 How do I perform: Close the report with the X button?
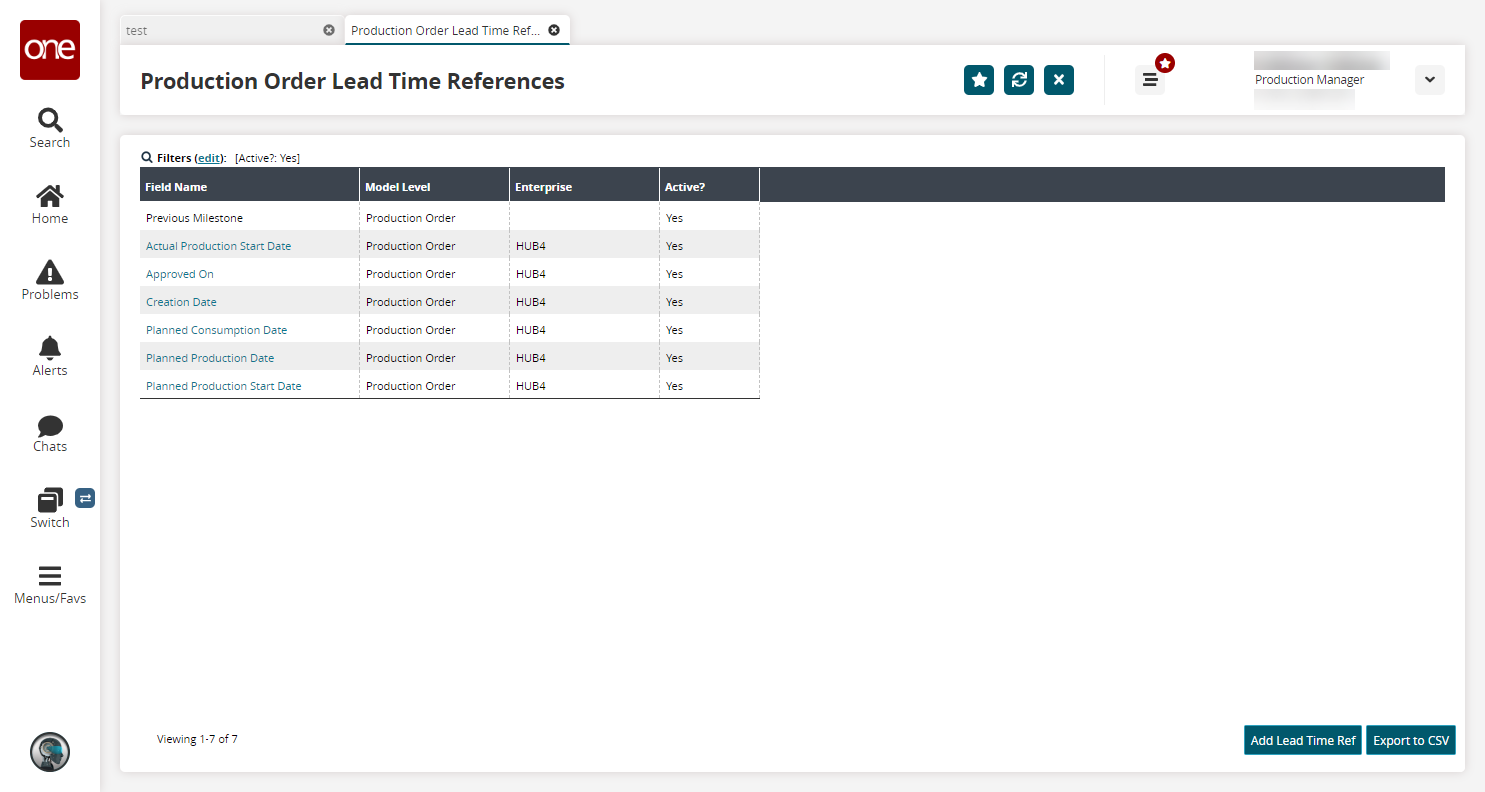click(1059, 80)
